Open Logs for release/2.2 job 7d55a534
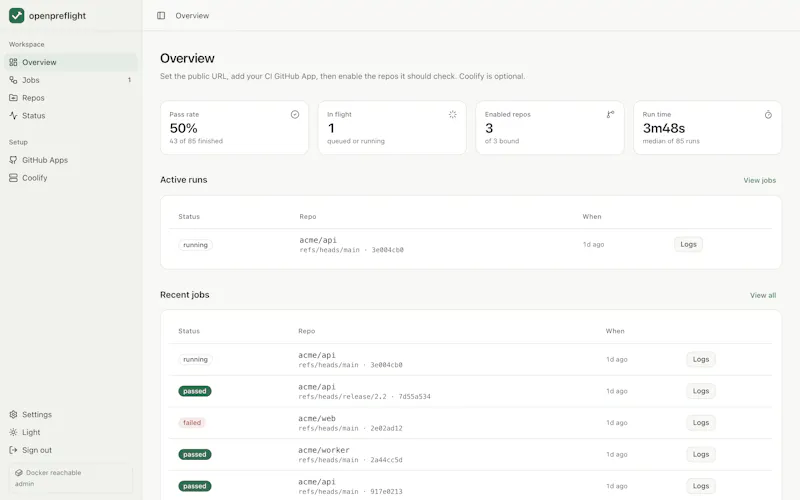This screenshot has width=800, height=500. [701, 391]
